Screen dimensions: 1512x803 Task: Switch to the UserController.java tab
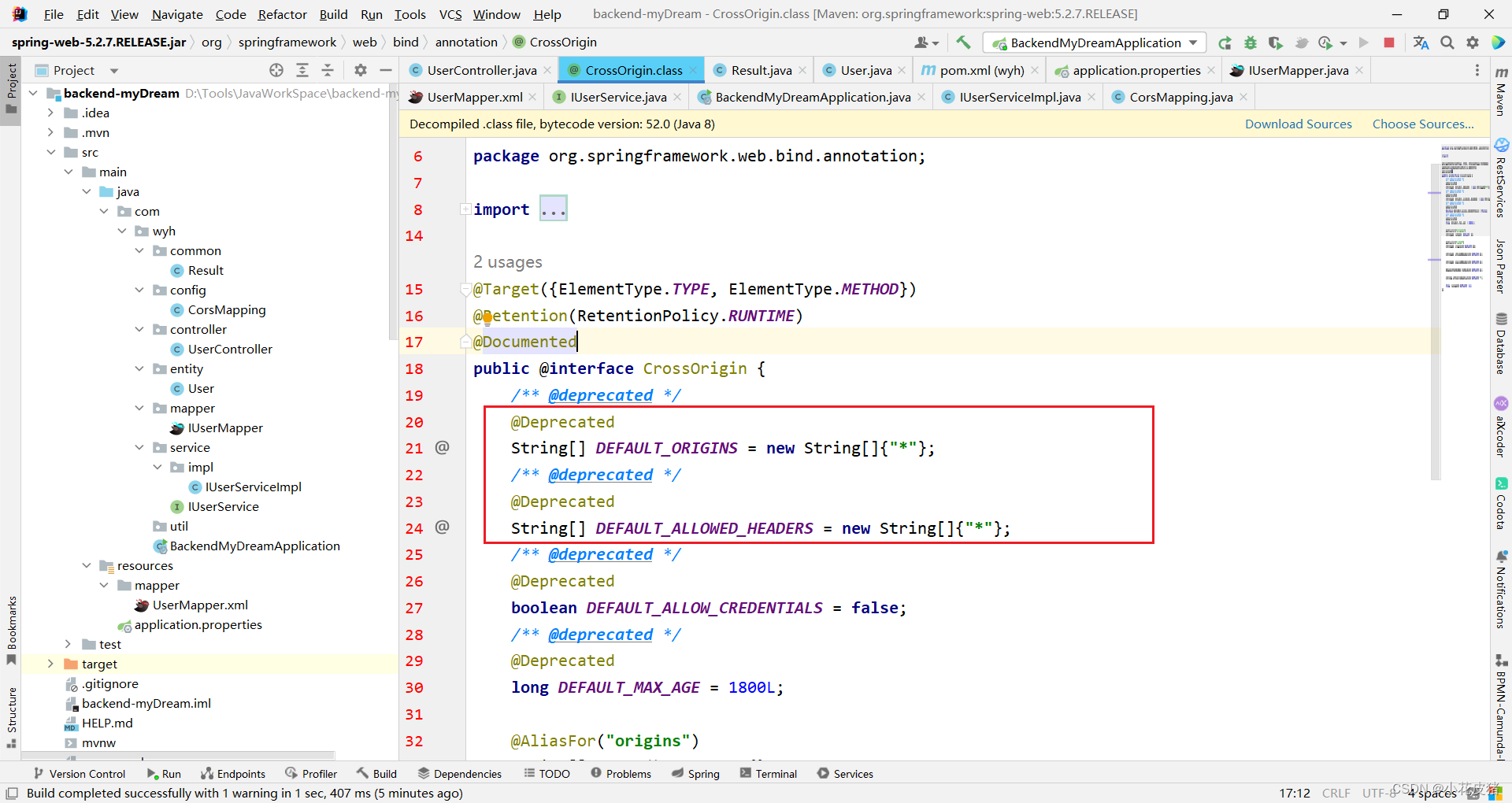[x=481, y=70]
